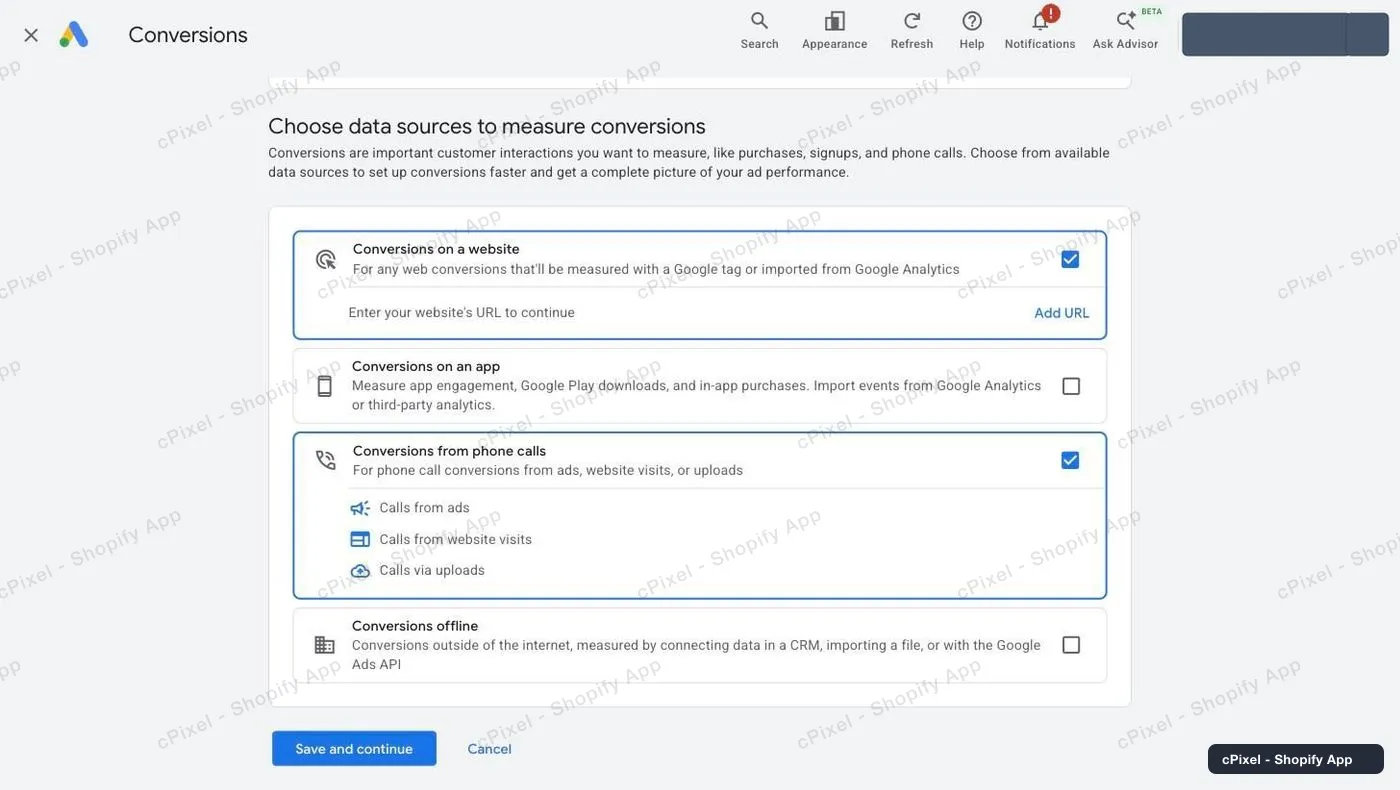Refresh the page using Refresh icon
The image size is (1400, 790).
(912, 30)
